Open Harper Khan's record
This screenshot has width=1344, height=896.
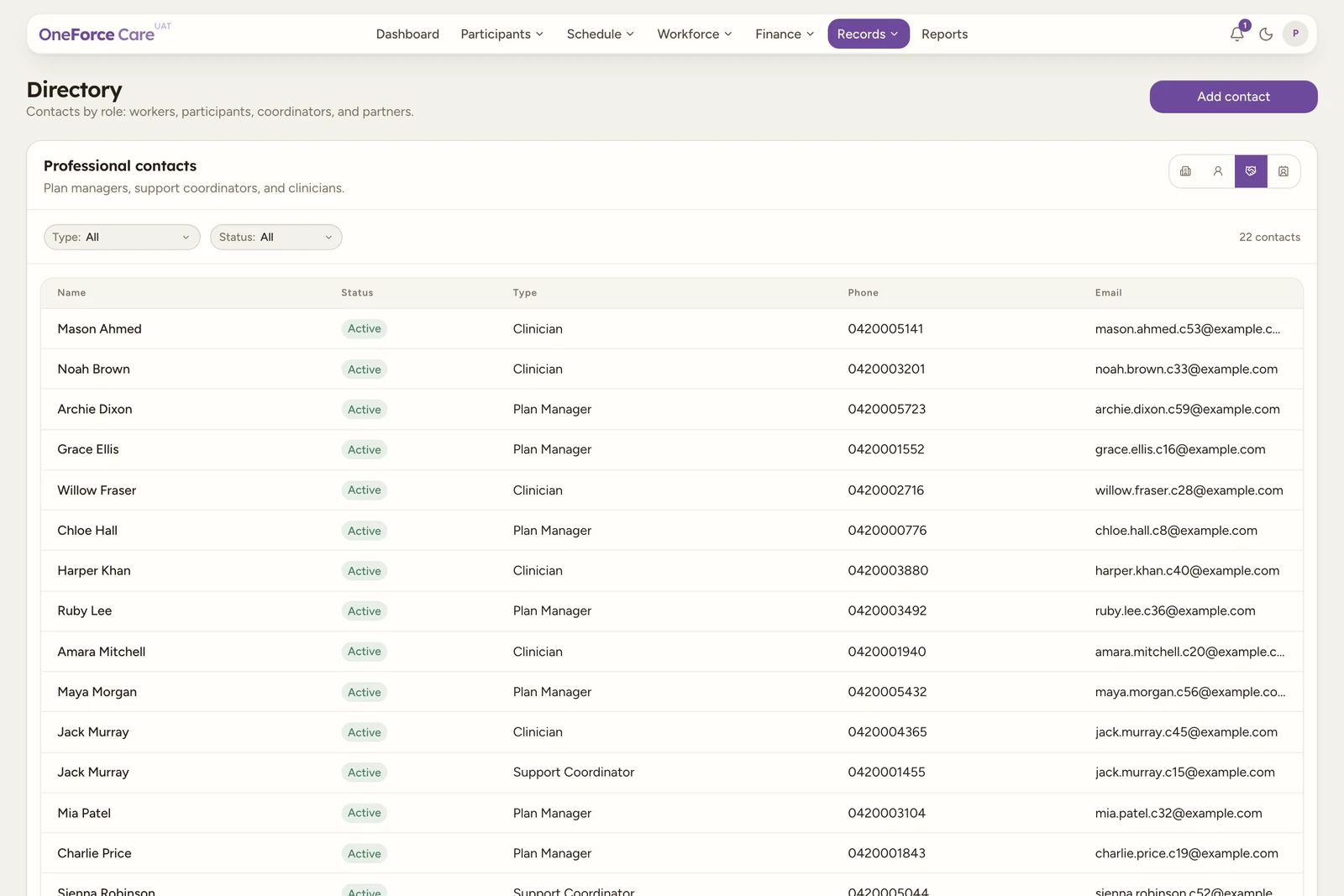94,571
